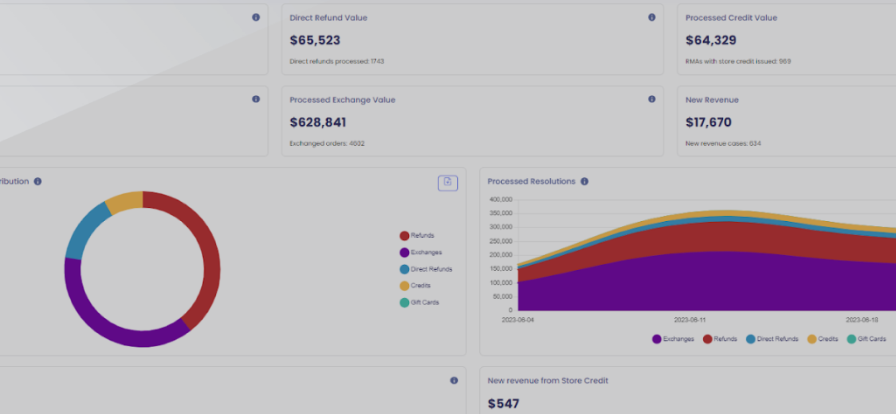Viewport: 896px width, 414px height.
Task: Click the info icon on Direct Refund Value card
Action: 652,17
